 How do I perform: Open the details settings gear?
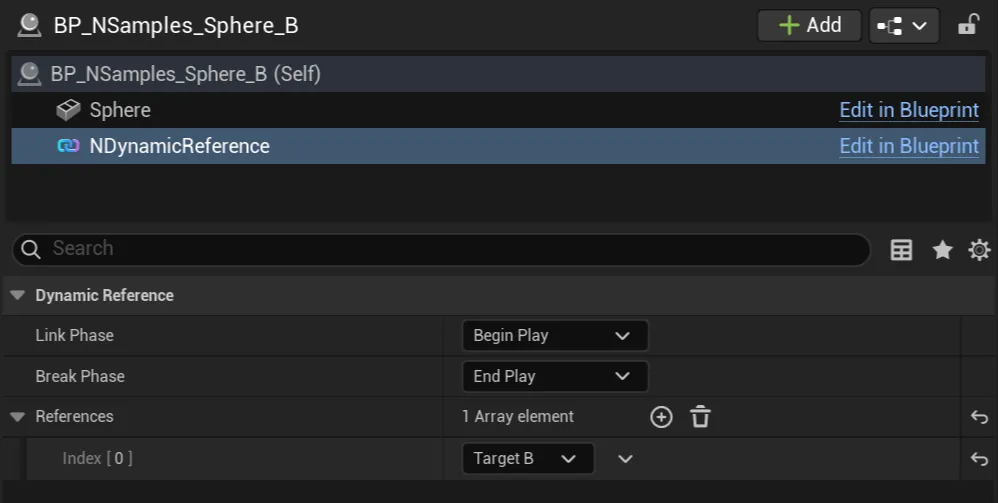pyautogui.click(x=979, y=250)
